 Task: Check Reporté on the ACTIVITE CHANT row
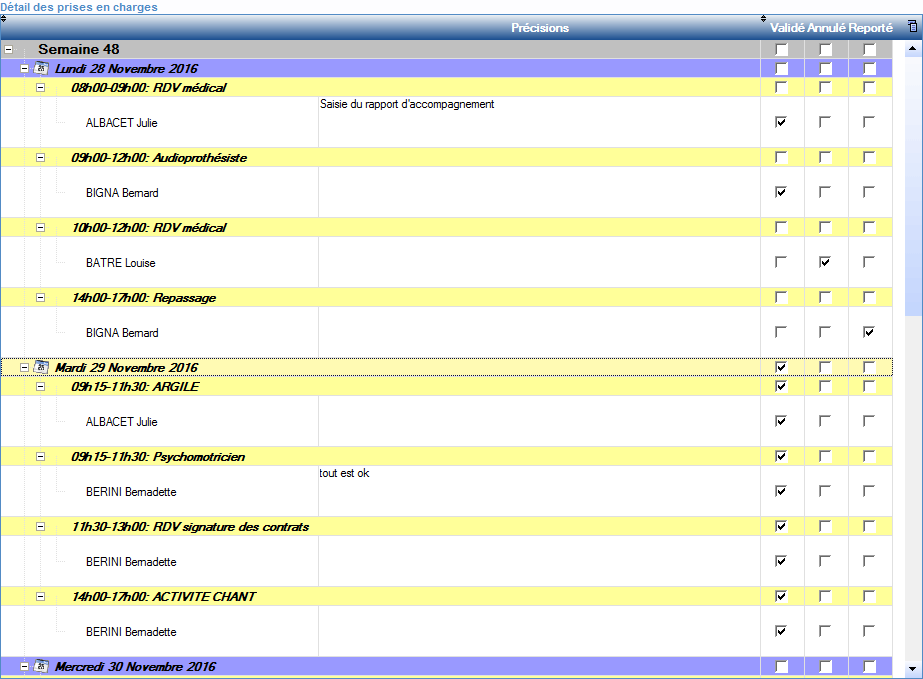(x=869, y=597)
